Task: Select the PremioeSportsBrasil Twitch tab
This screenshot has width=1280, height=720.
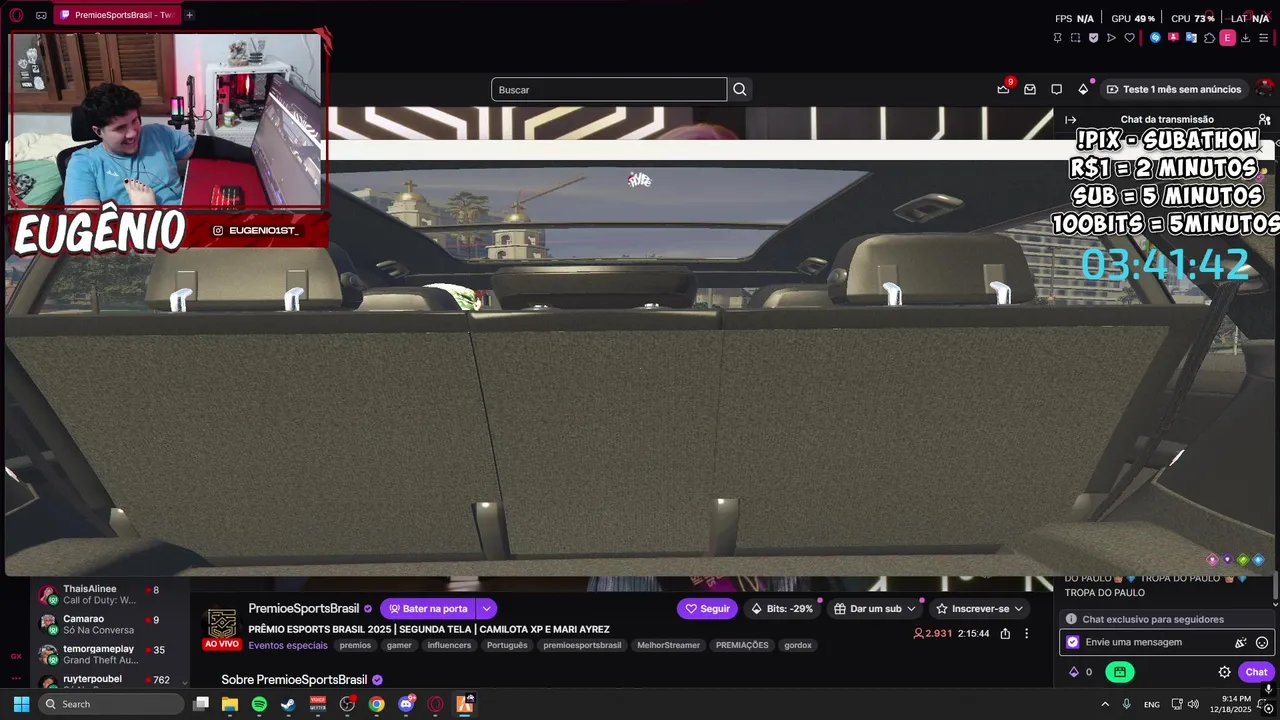Action: tap(116, 15)
